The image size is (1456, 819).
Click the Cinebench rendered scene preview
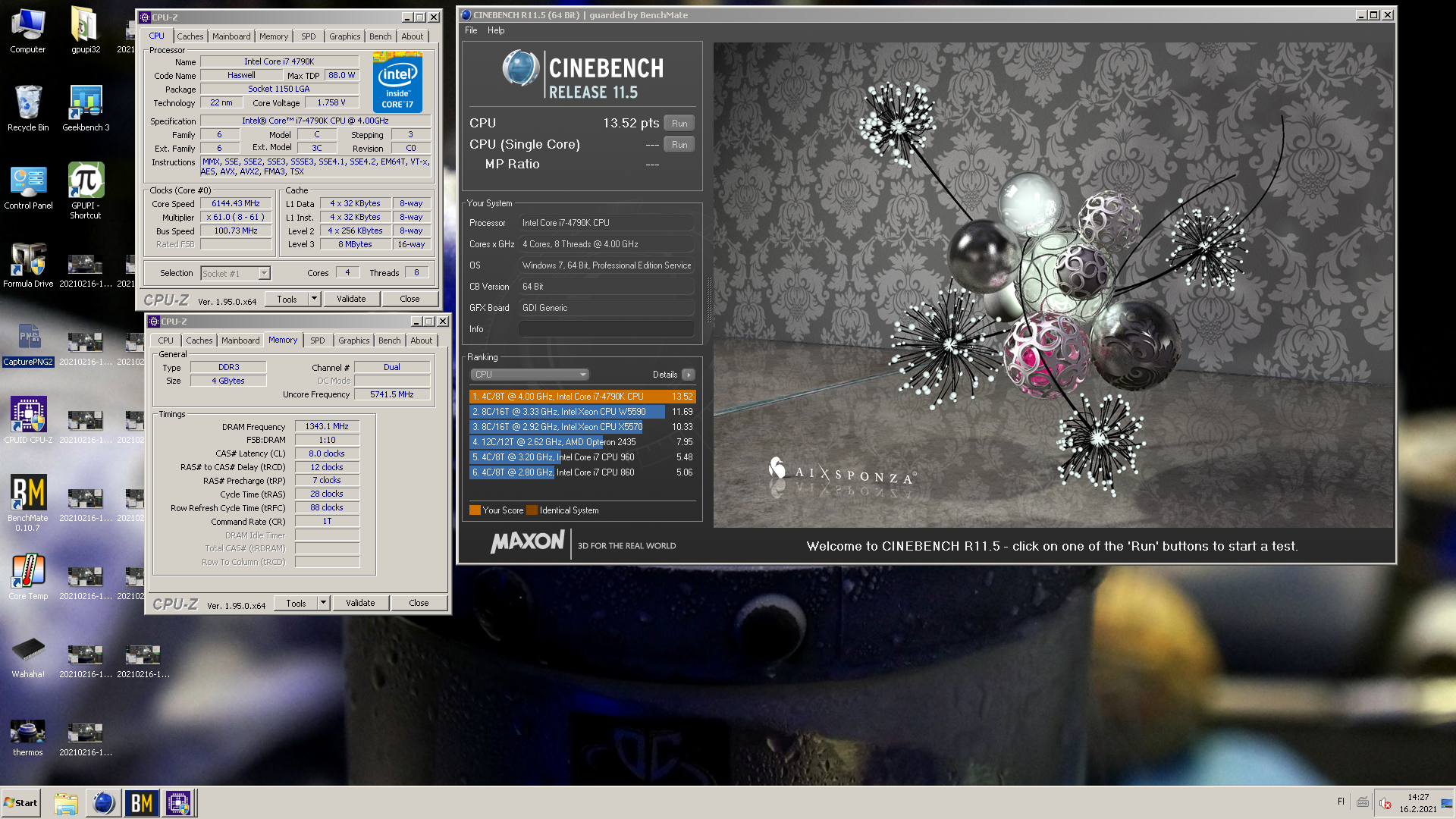(x=1053, y=285)
